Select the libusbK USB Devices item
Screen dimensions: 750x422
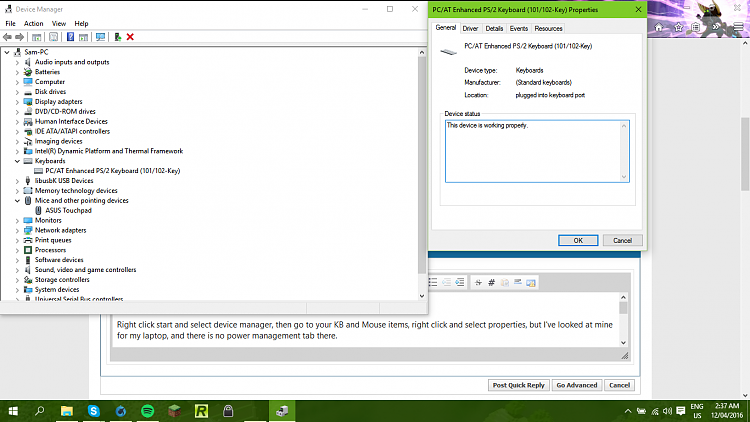tap(64, 181)
